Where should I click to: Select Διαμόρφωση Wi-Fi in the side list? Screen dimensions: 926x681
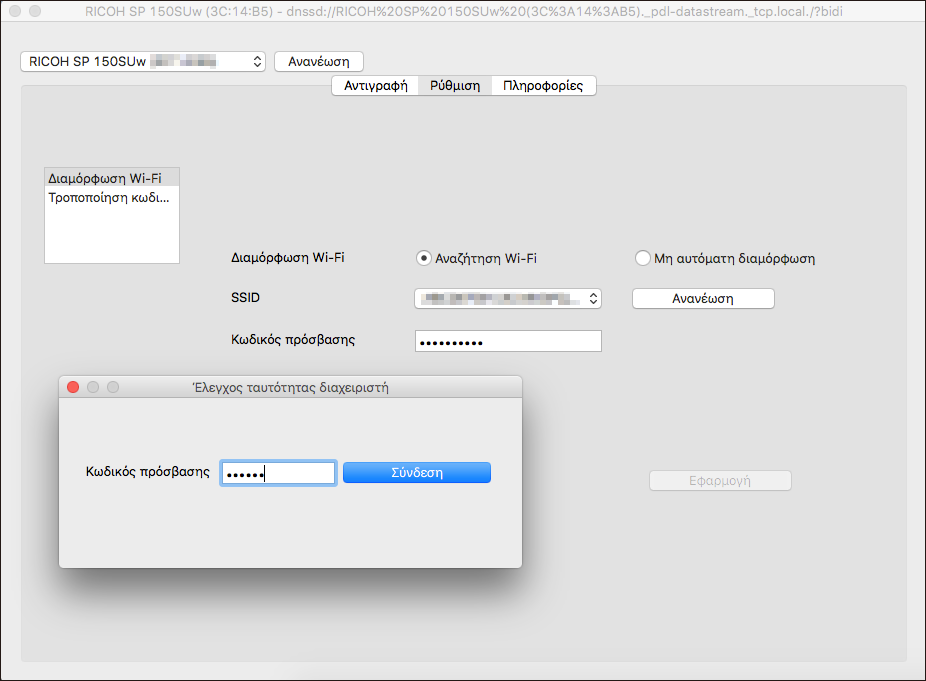click(112, 178)
